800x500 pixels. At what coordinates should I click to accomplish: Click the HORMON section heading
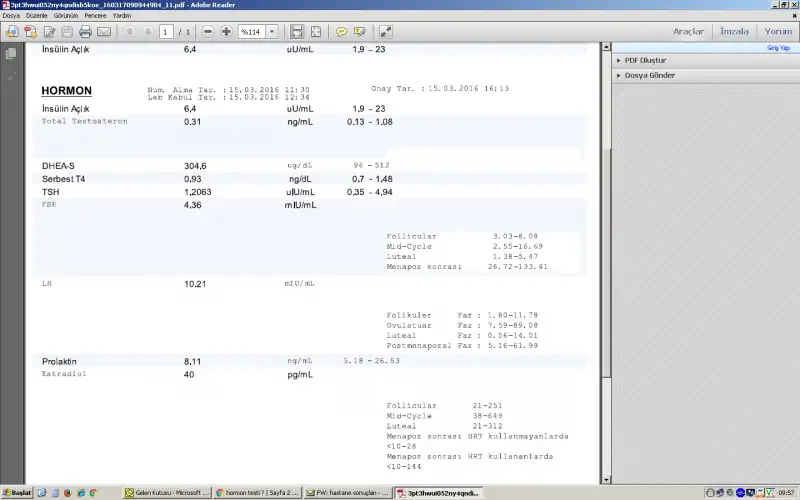[x=66, y=91]
